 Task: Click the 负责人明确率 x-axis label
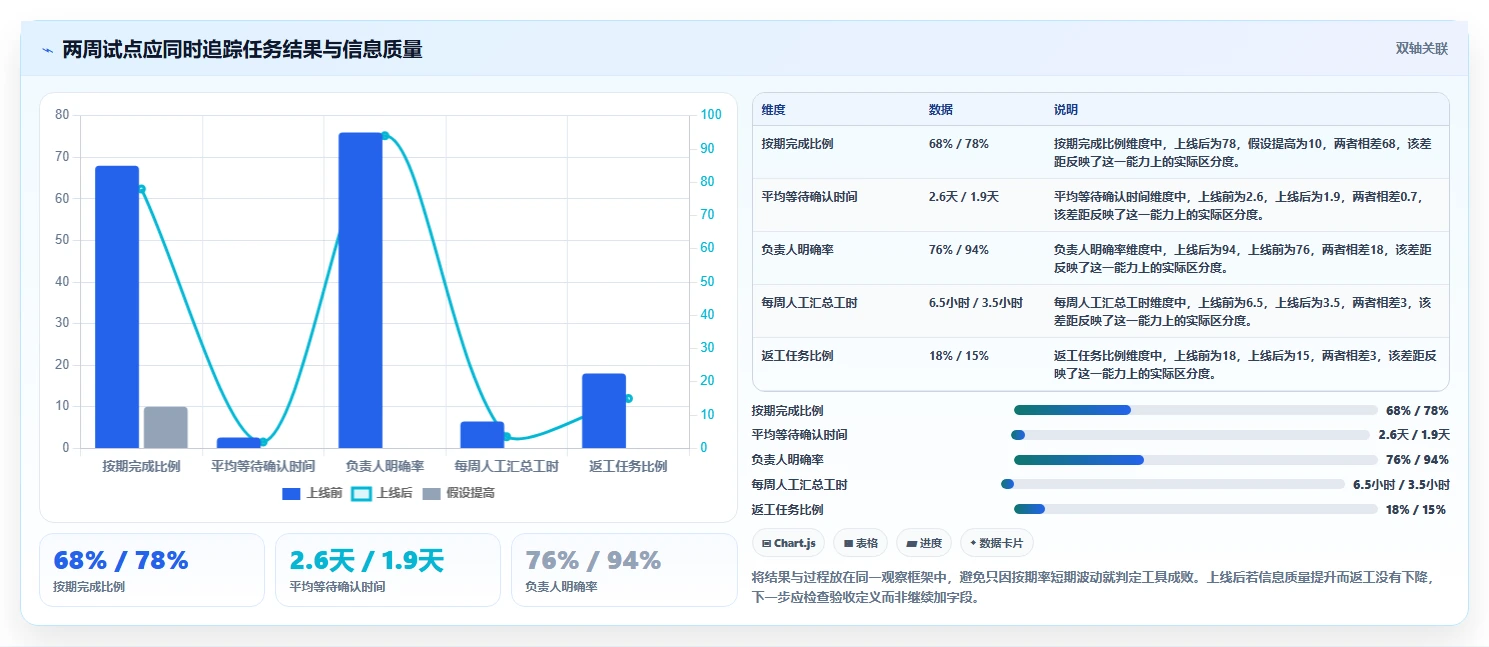coord(385,467)
